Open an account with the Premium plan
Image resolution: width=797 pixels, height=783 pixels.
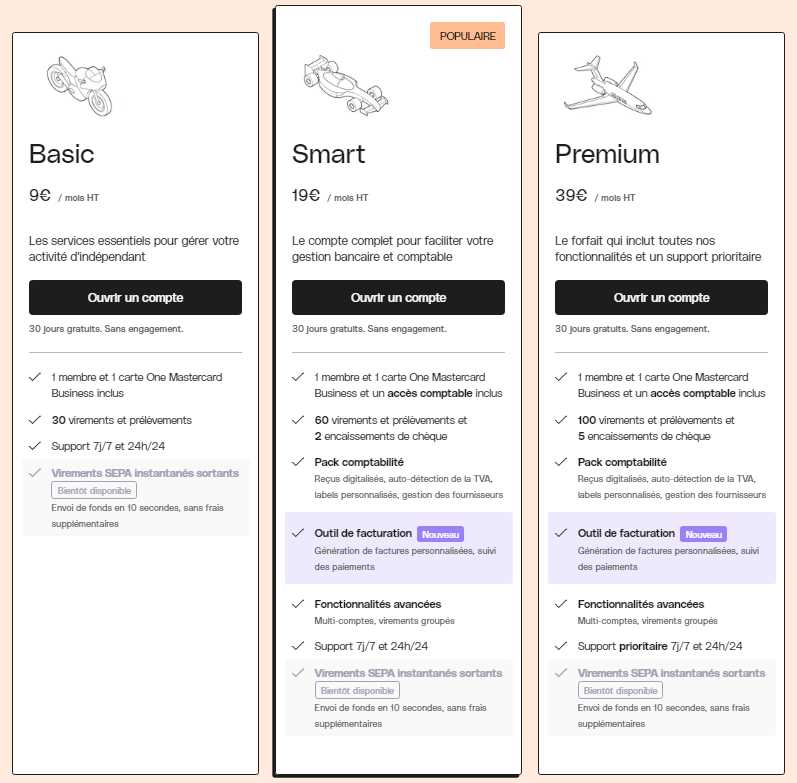(661, 297)
